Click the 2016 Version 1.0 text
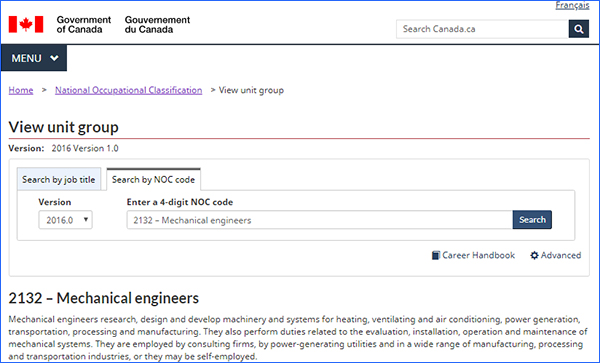600x363 pixels. [85, 148]
